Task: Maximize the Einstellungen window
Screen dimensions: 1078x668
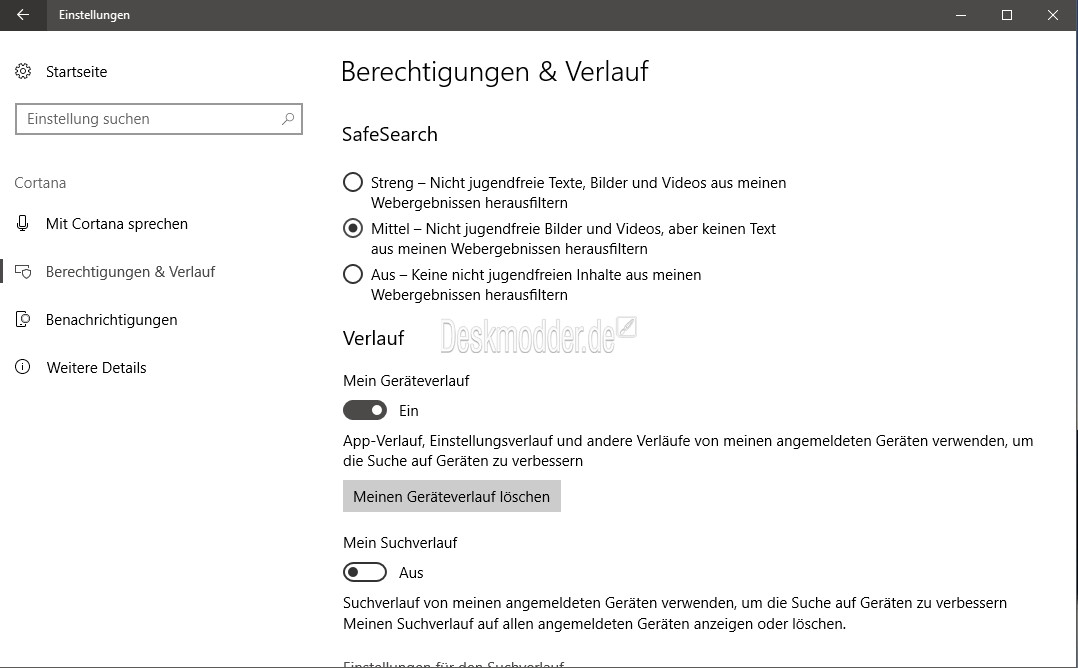Action: pyautogui.click(x=1007, y=15)
